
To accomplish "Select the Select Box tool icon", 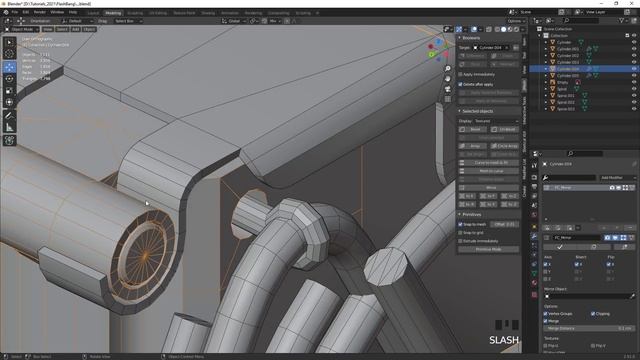I will [9, 42].
